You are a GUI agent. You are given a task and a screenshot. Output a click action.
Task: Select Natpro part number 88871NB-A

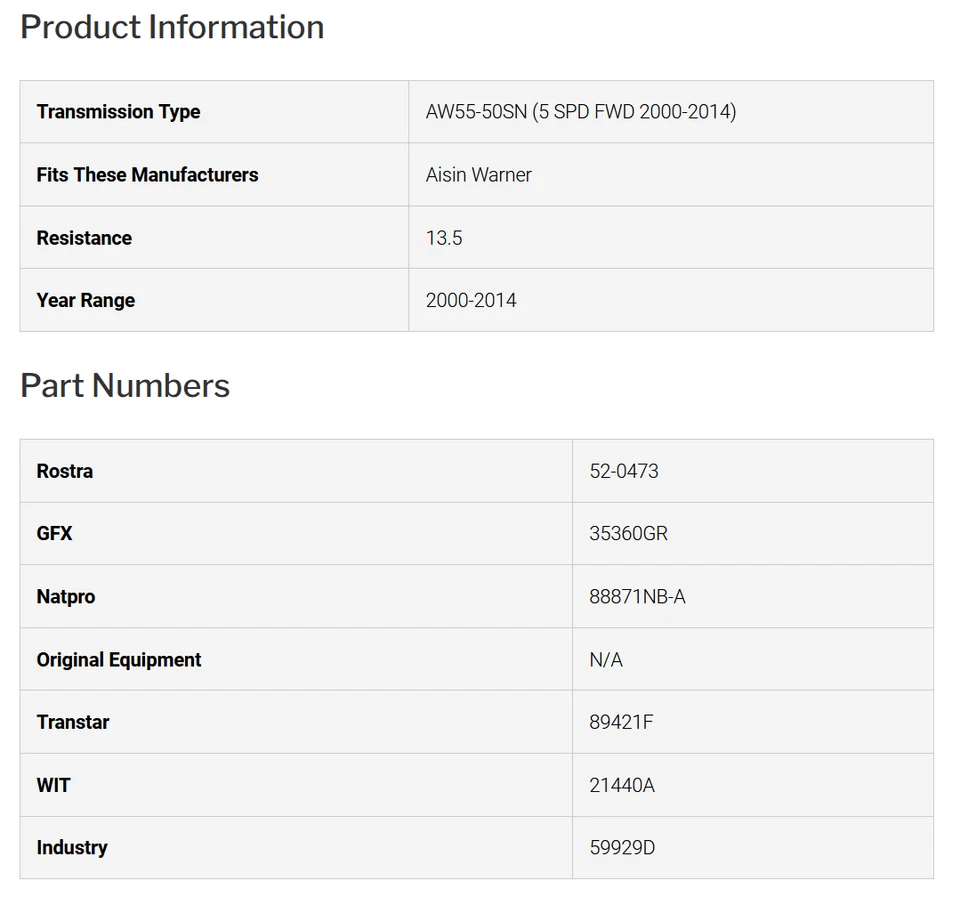point(637,597)
